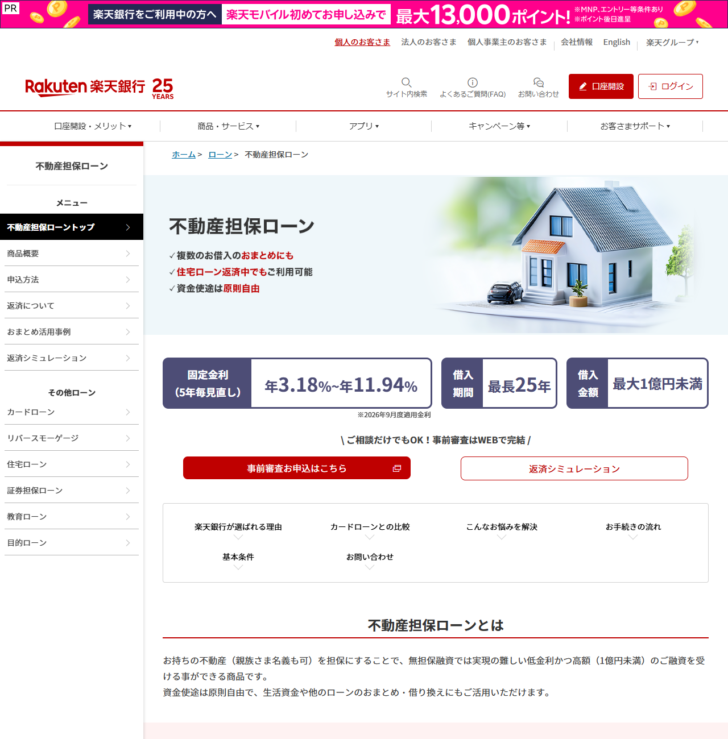
Task: Expand 口座開設・メリット menu
Action: (92, 126)
